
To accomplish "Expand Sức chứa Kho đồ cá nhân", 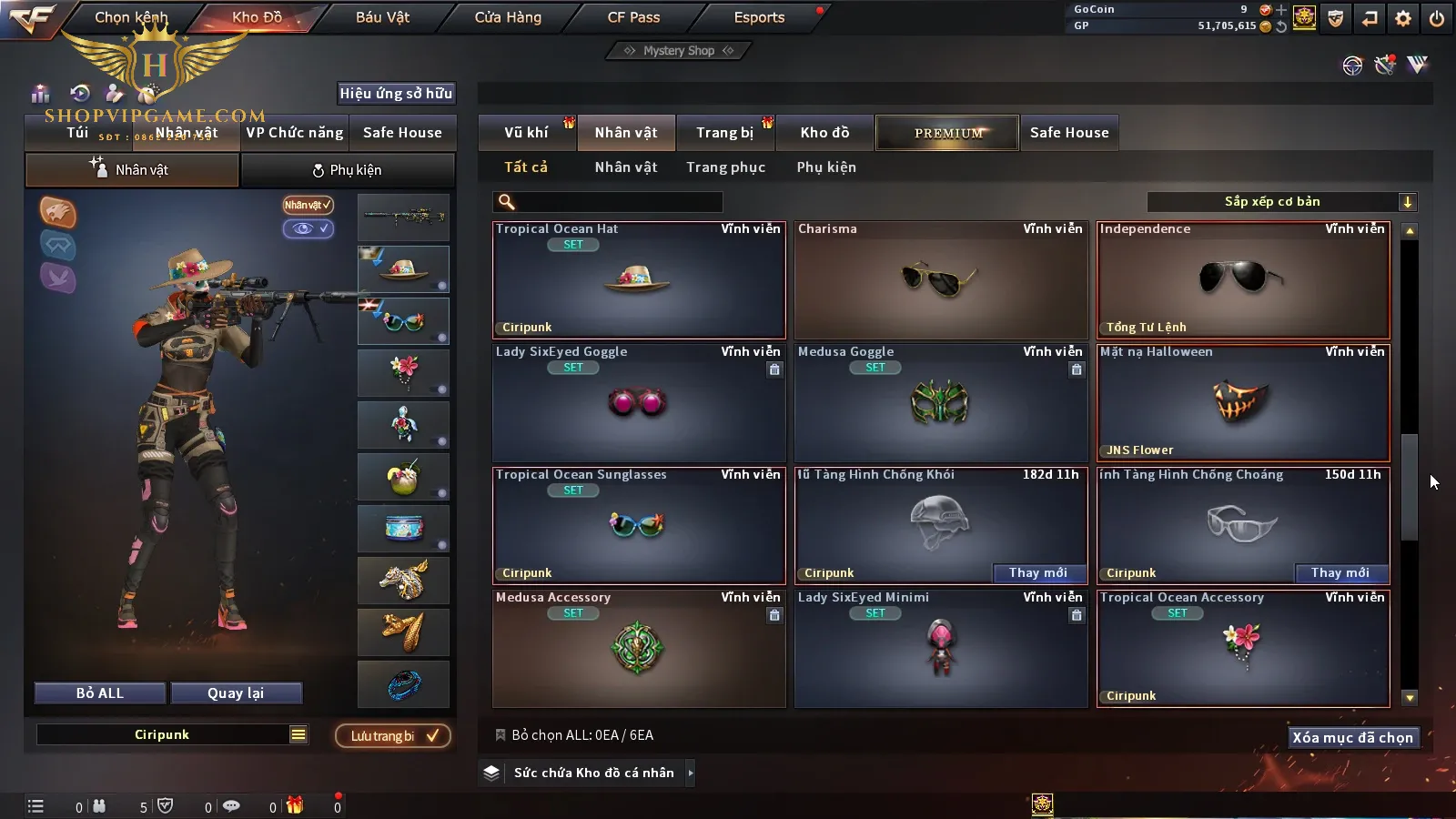I will pos(691,773).
